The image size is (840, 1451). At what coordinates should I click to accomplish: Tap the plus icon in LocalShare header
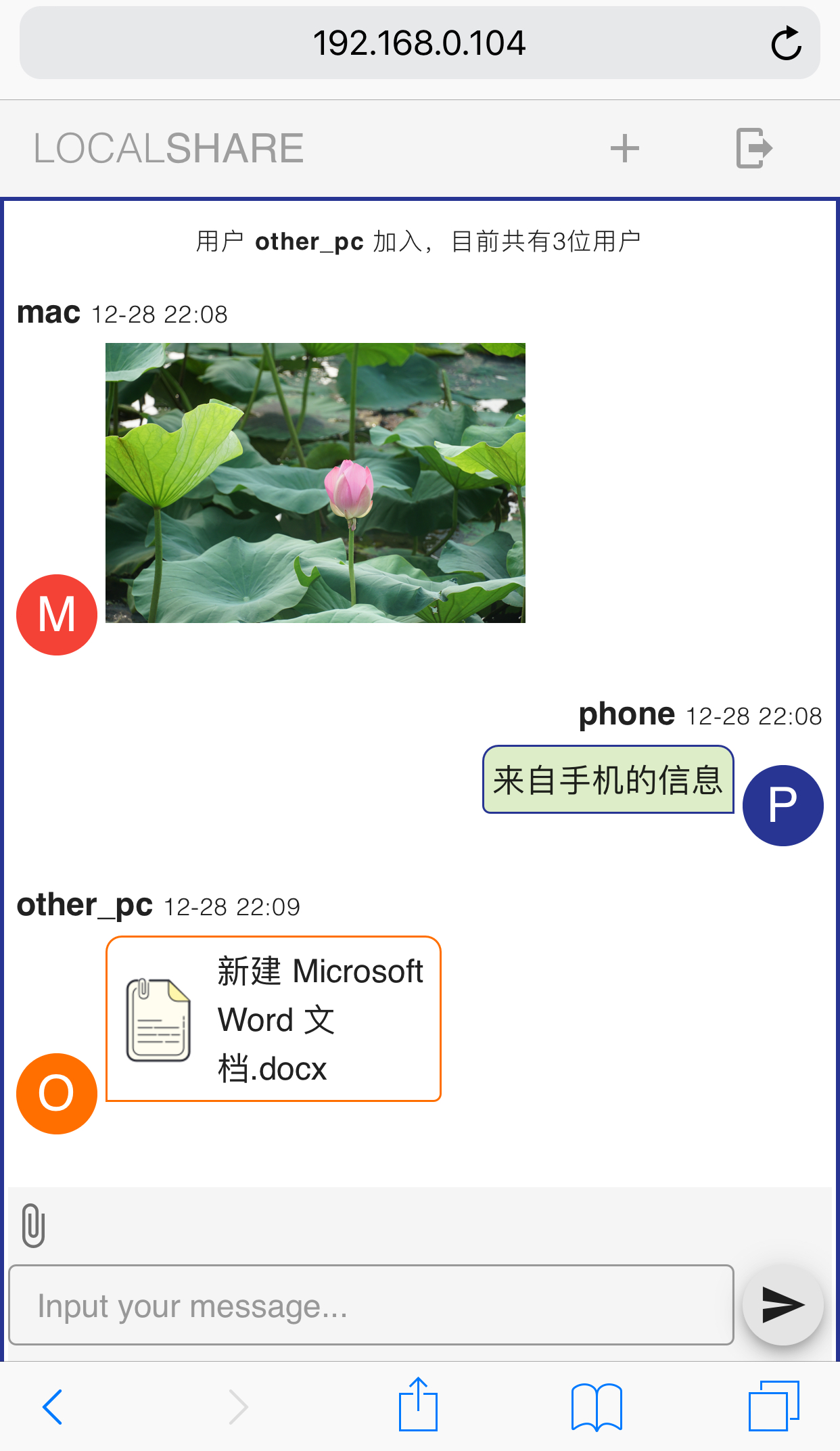[624, 149]
